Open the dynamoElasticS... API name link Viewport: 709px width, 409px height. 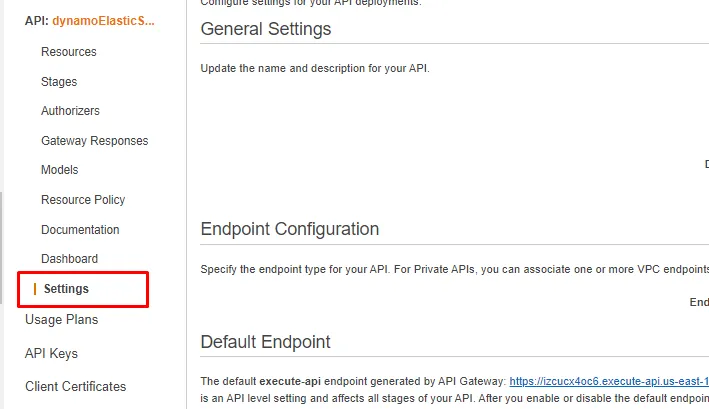coord(103,21)
